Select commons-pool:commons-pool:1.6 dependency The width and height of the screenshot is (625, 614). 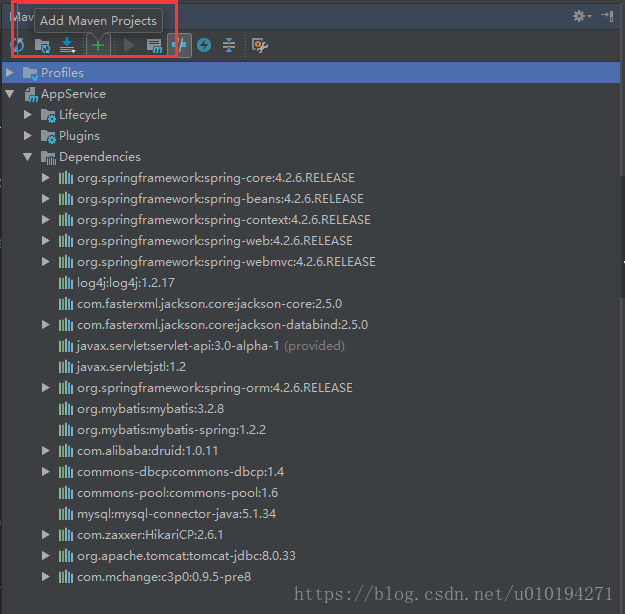coord(177,493)
